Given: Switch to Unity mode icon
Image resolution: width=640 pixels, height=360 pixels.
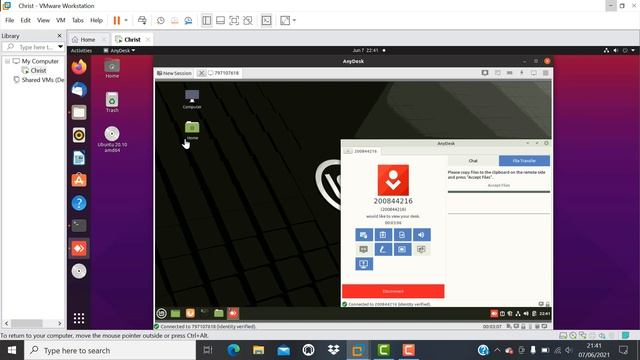Looking at the screenshot, I should pyautogui.click(x=248, y=20).
